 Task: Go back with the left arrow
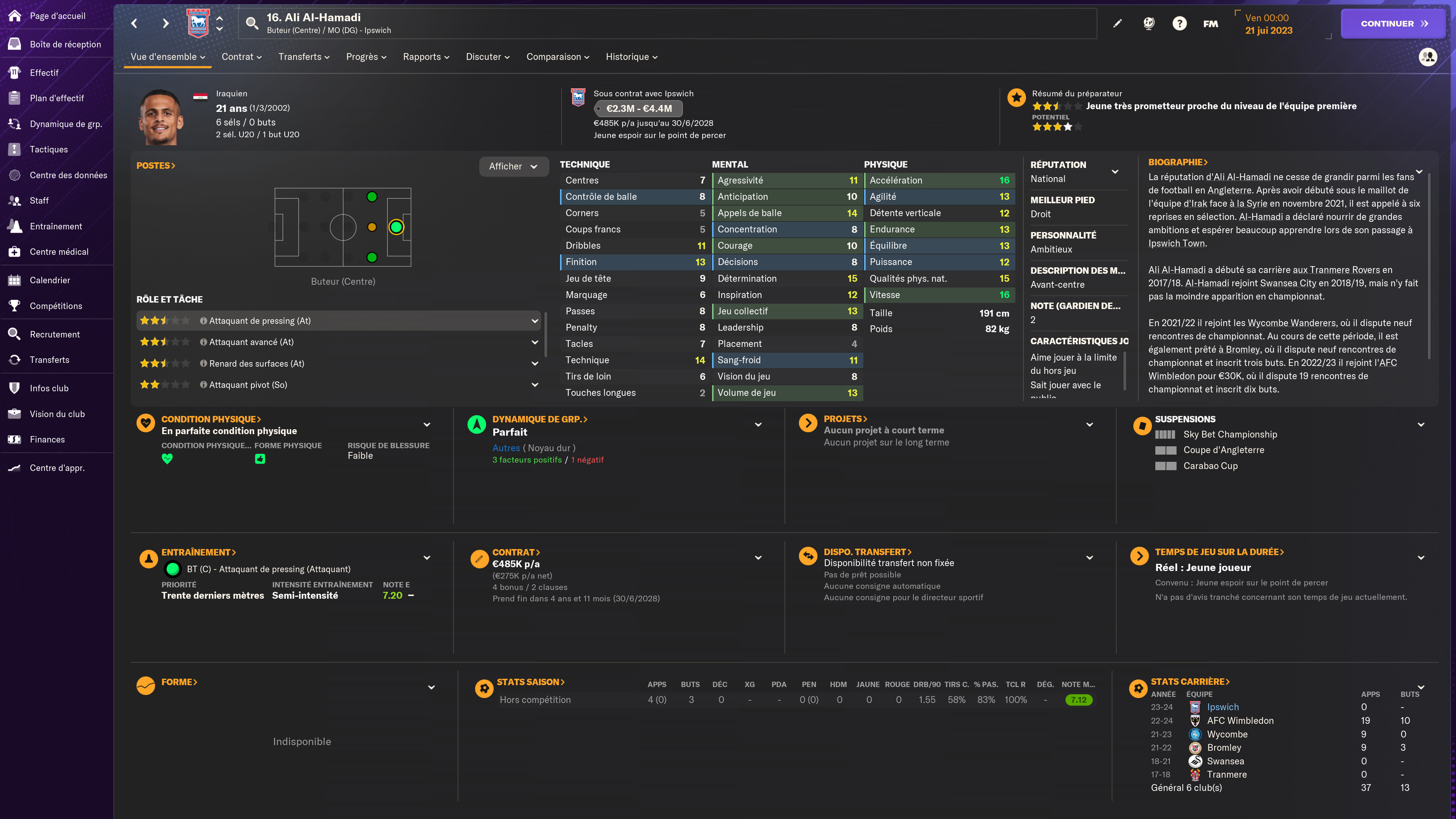point(135,24)
